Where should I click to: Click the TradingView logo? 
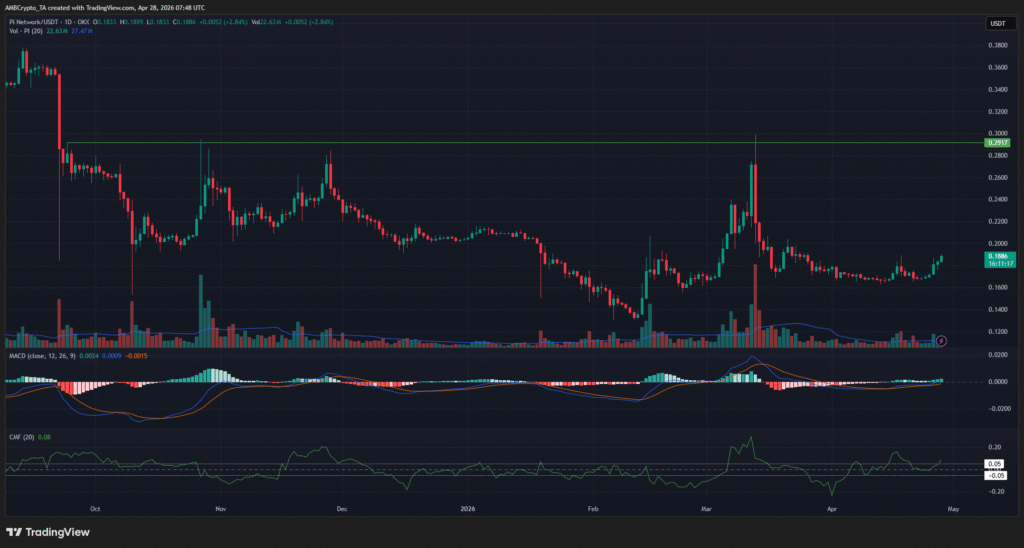click(48, 532)
